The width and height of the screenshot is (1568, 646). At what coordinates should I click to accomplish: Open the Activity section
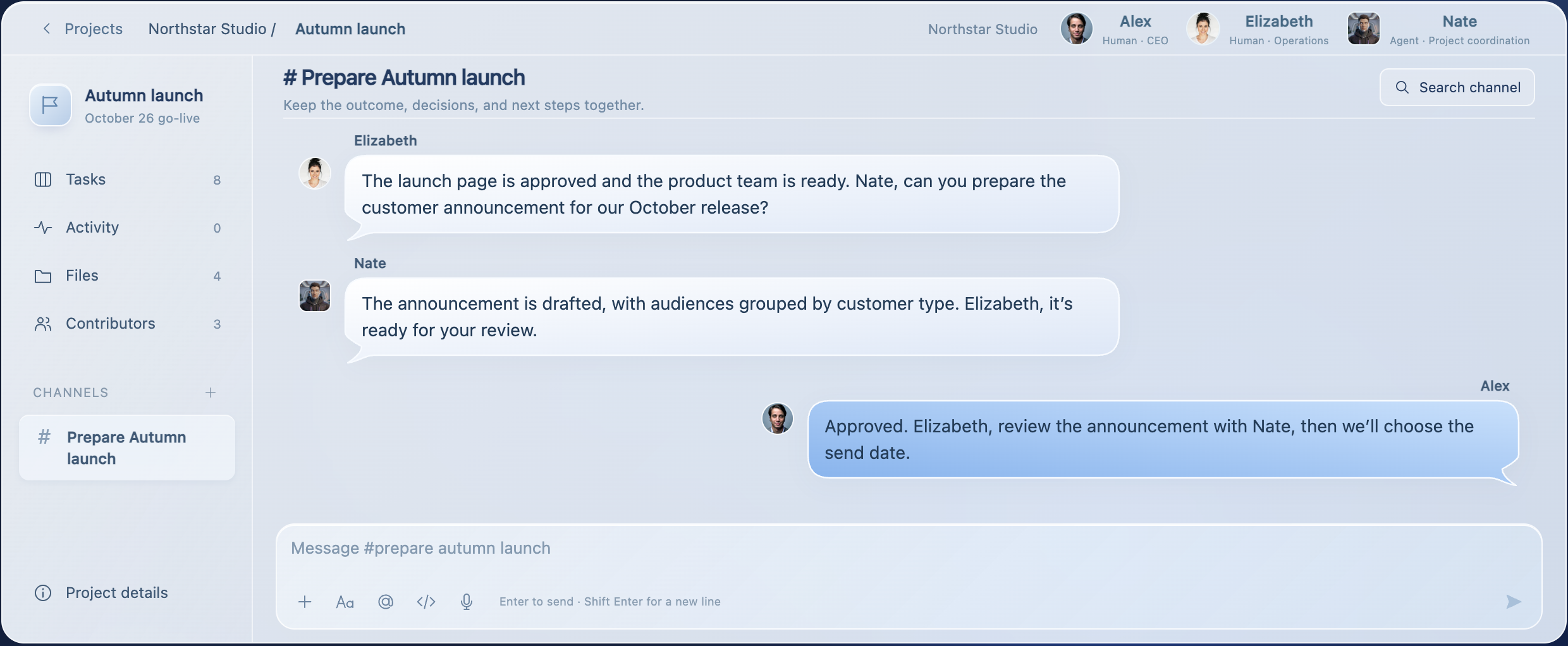127,228
